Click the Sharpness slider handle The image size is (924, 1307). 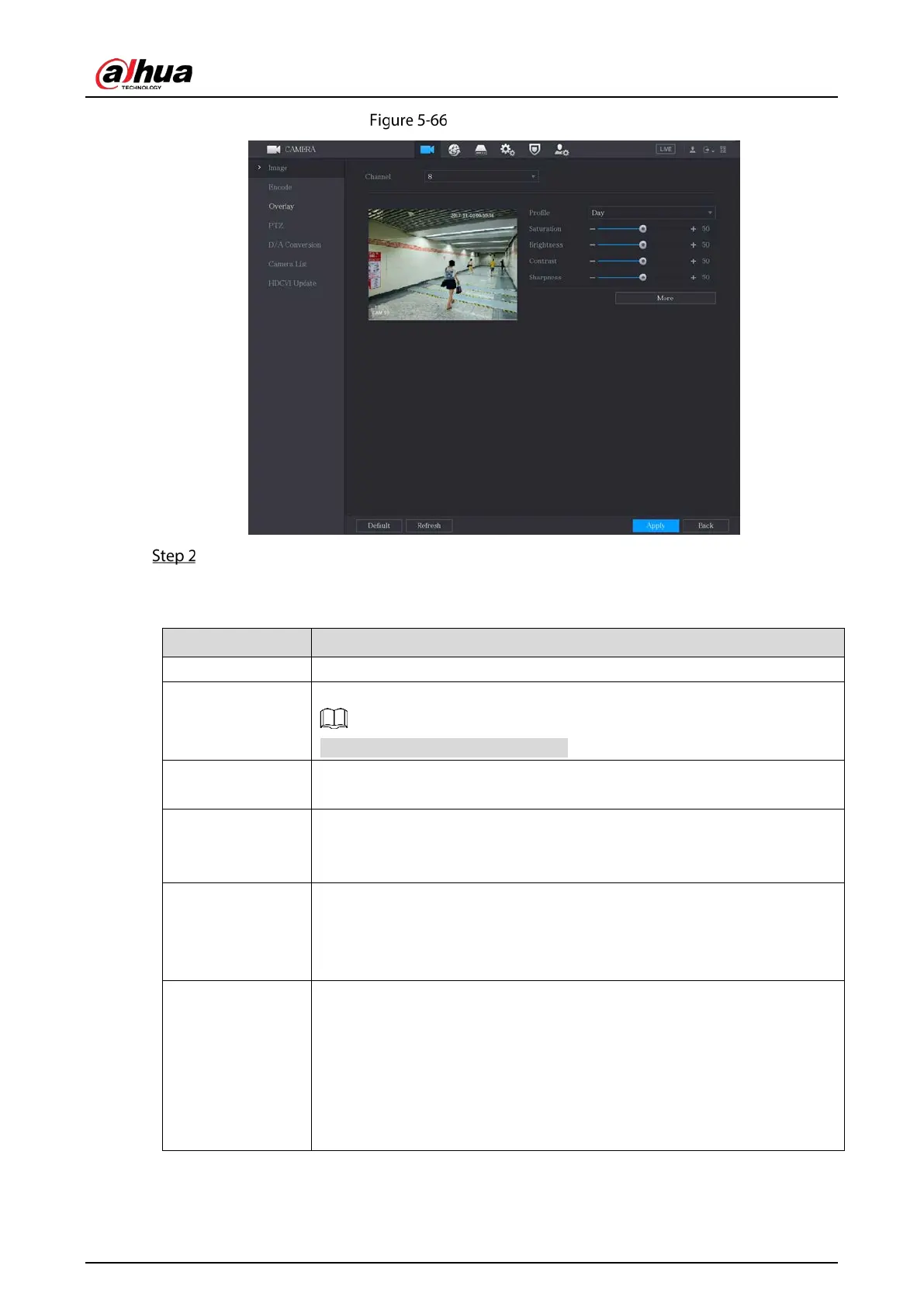pyautogui.click(x=642, y=277)
